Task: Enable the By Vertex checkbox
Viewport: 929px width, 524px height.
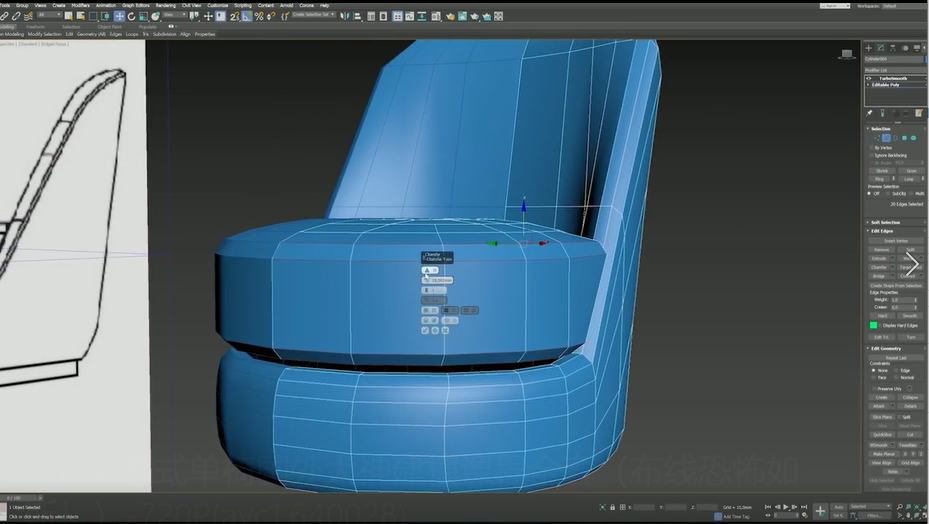Action: tap(872, 148)
